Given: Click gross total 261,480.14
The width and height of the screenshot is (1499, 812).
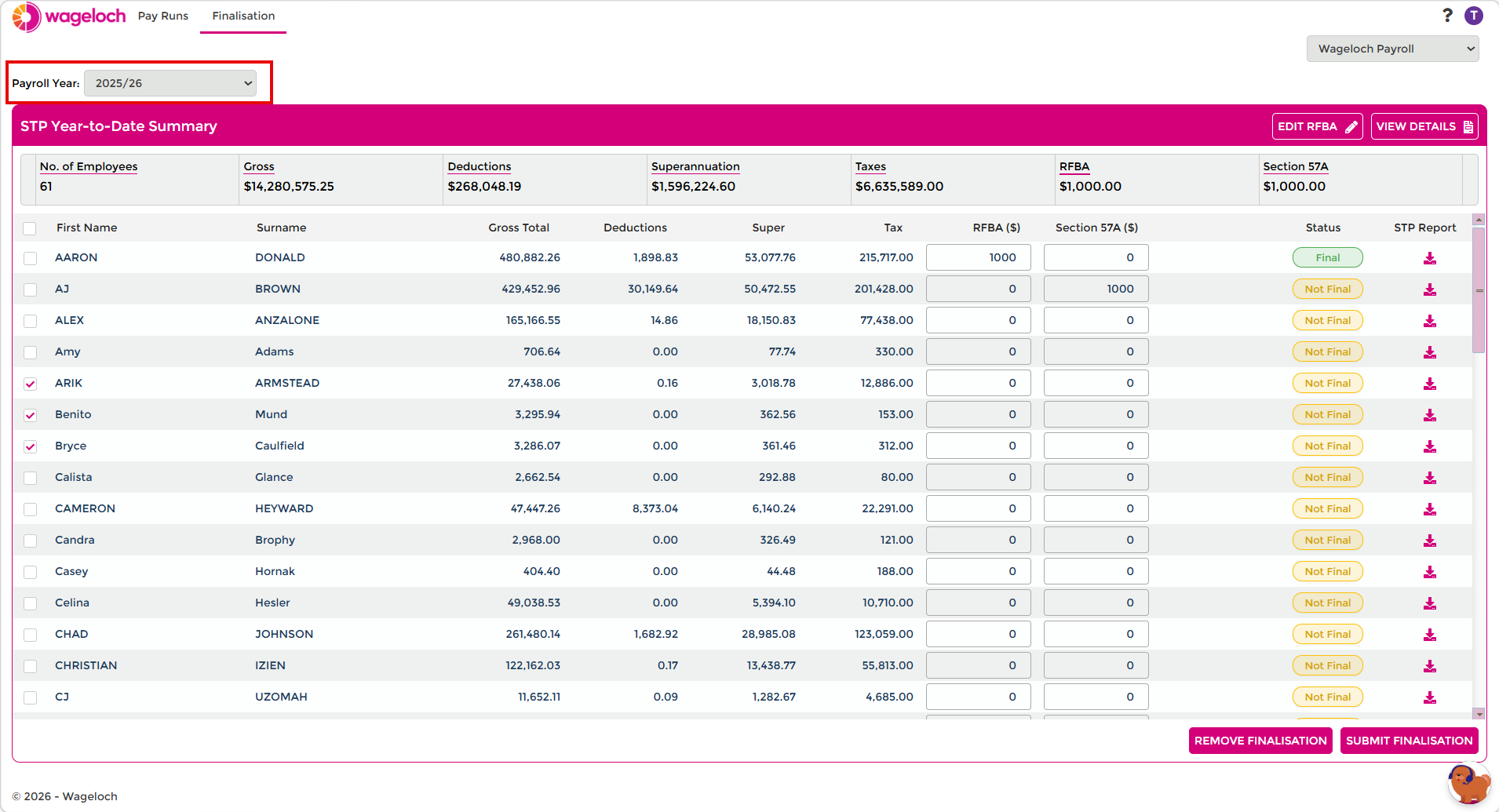Looking at the screenshot, I should click(533, 634).
